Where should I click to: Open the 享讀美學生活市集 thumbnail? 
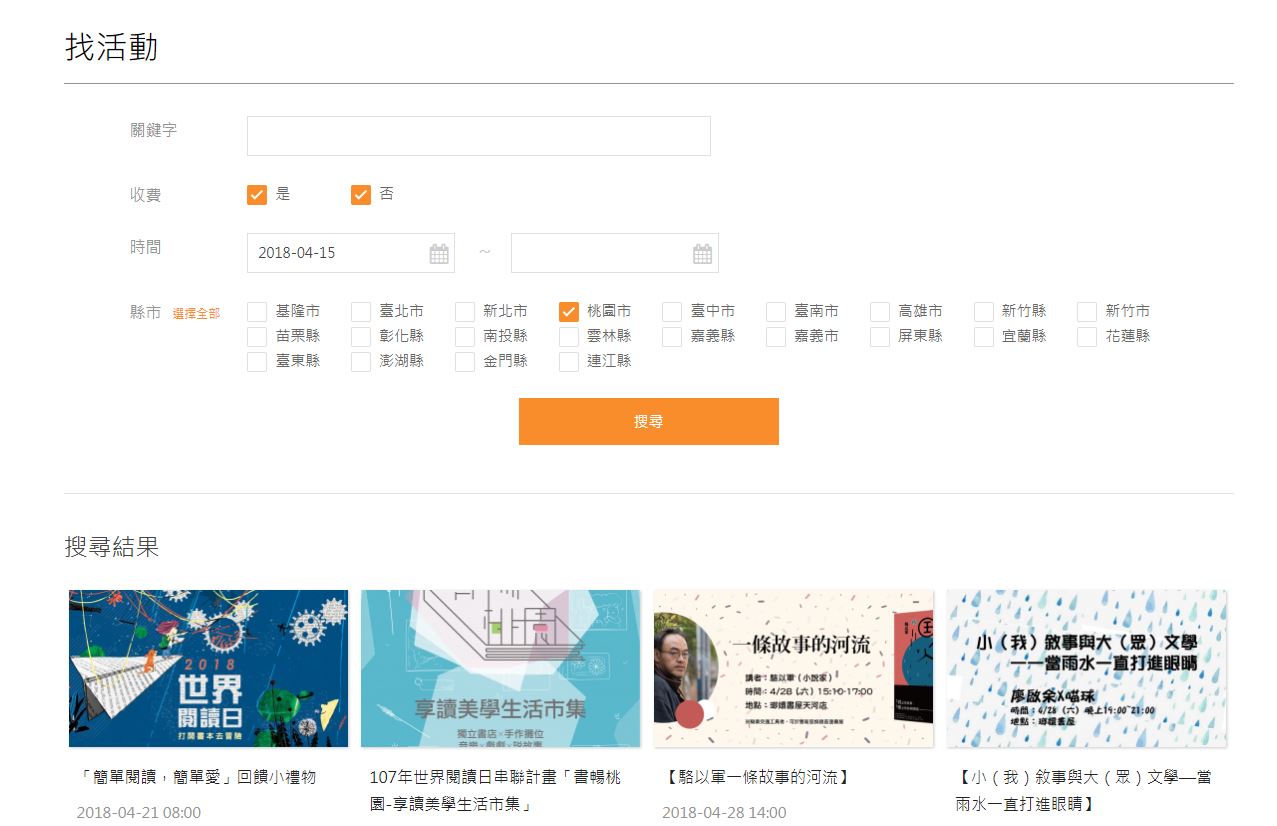click(x=500, y=668)
